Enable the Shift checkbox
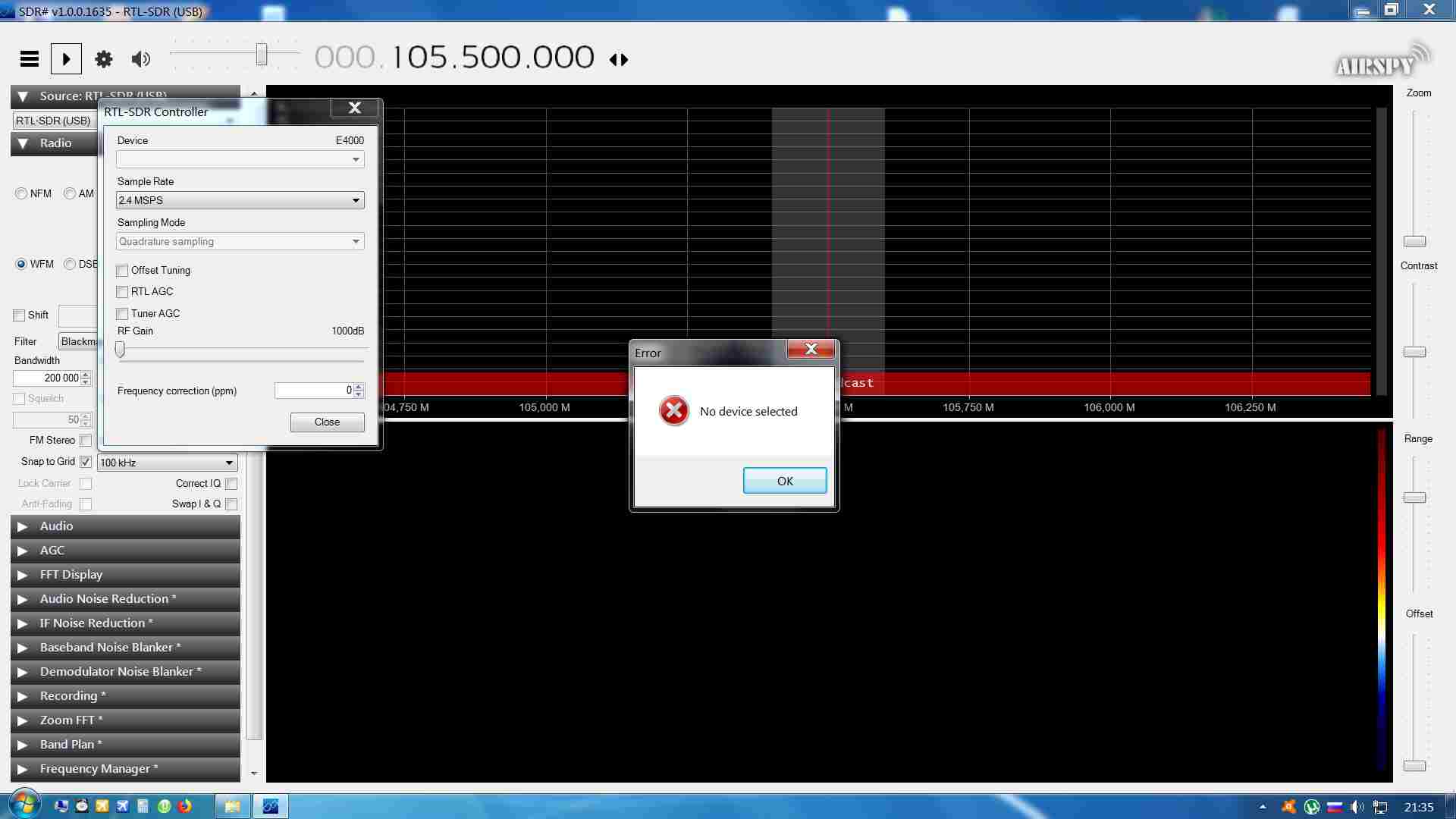The image size is (1456, 819). (19, 315)
